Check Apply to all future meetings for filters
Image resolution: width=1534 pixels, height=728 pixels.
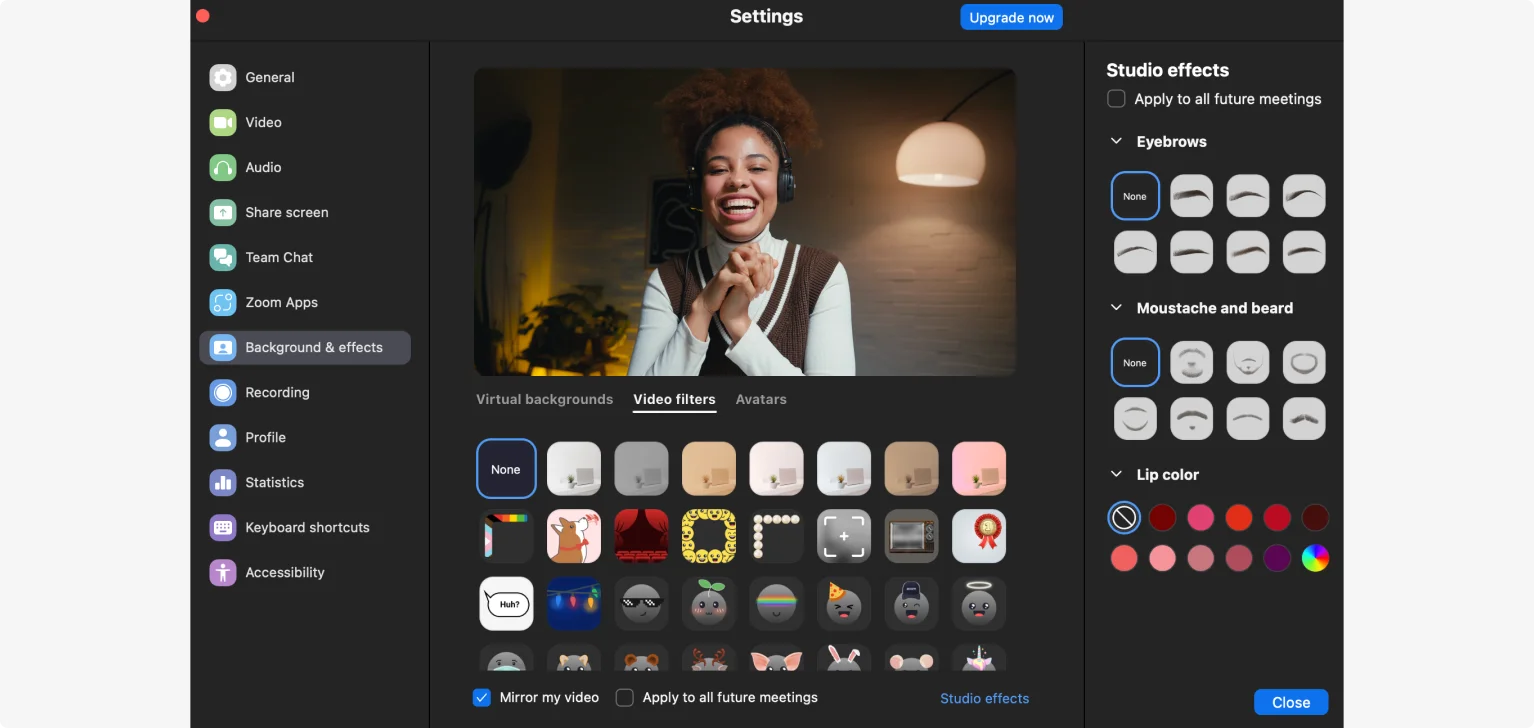624,697
